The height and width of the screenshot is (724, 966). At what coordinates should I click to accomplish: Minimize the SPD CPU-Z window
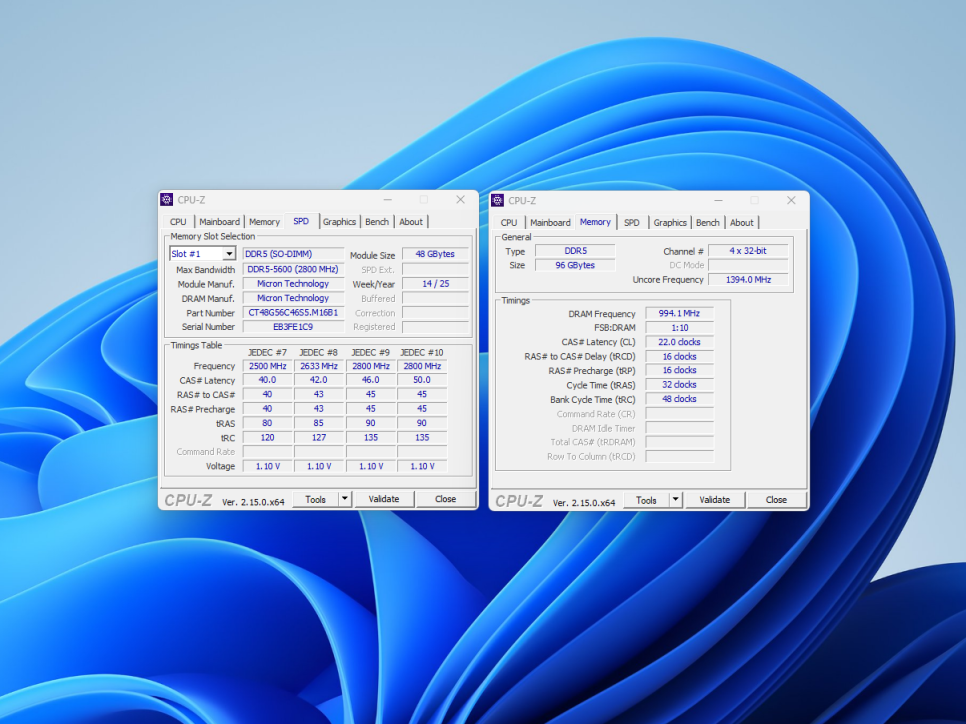(388, 200)
